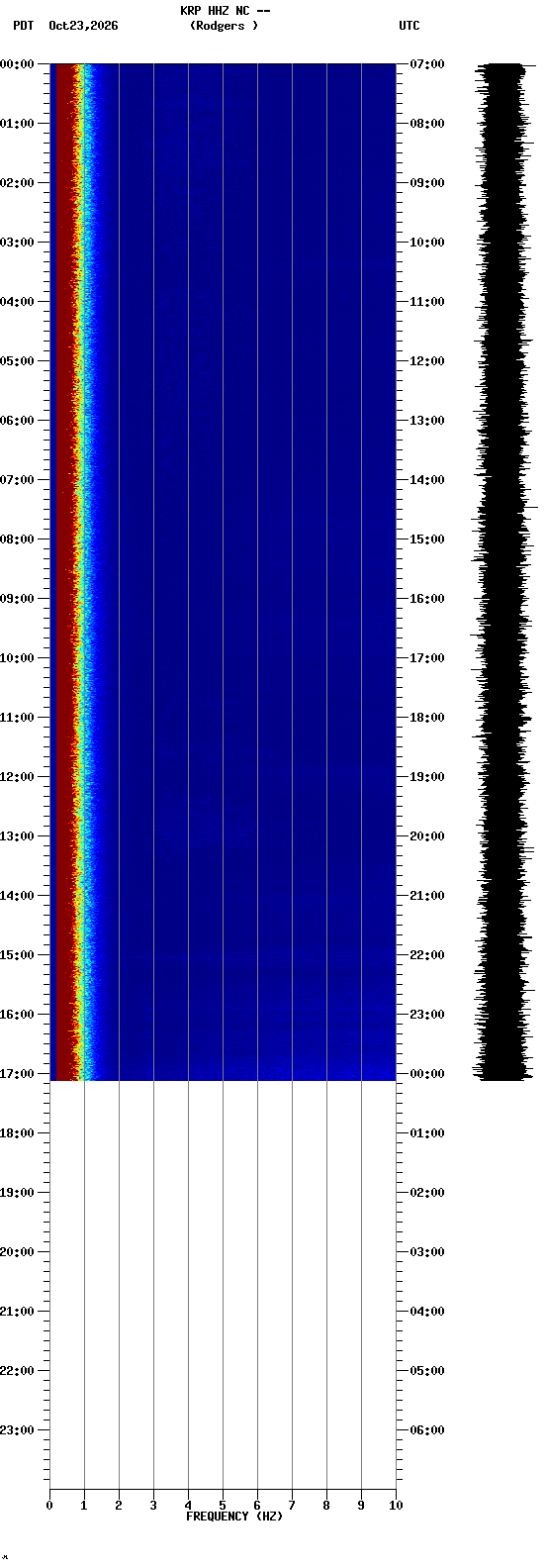
Task: Click the 'PDT' time zone label
Action: tap(24, 26)
